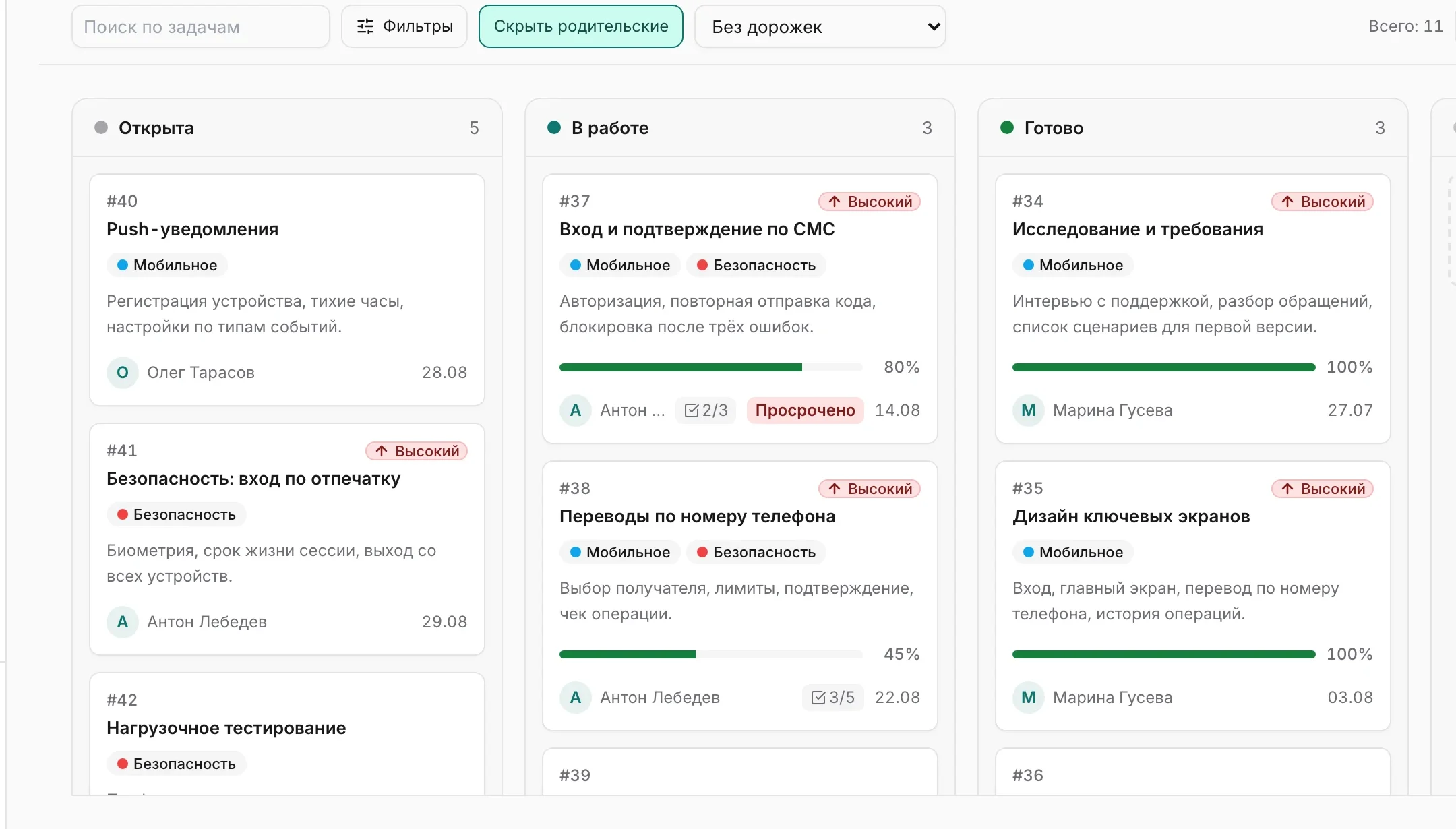Viewport: 1456px width, 829px height.
Task: Open the card numbered #36
Action: click(x=1193, y=772)
